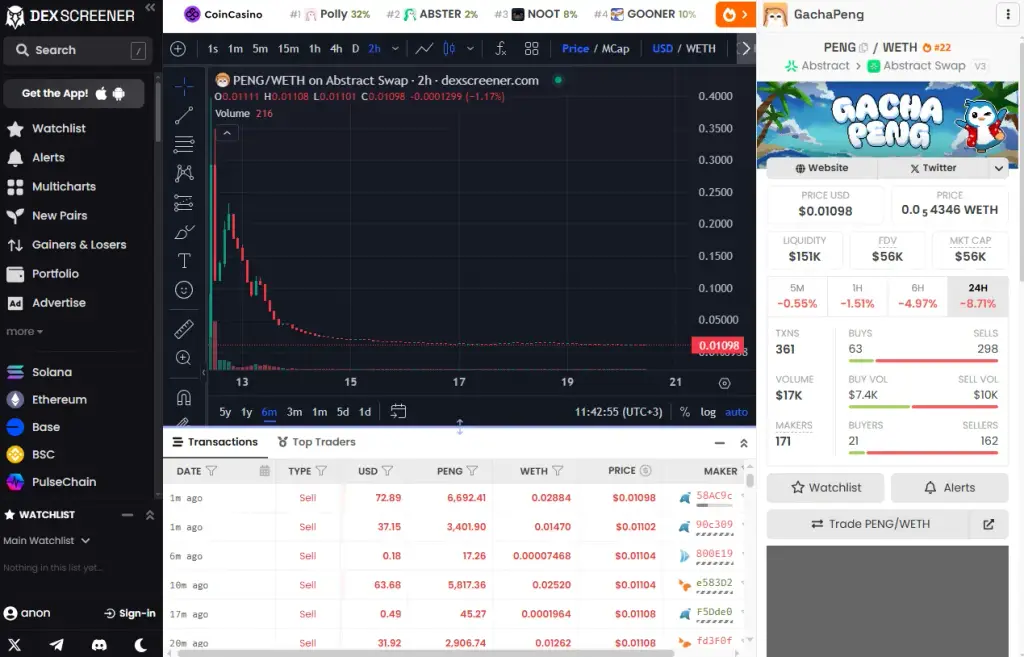Open the go-to-date calendar icon

(398, 411)
